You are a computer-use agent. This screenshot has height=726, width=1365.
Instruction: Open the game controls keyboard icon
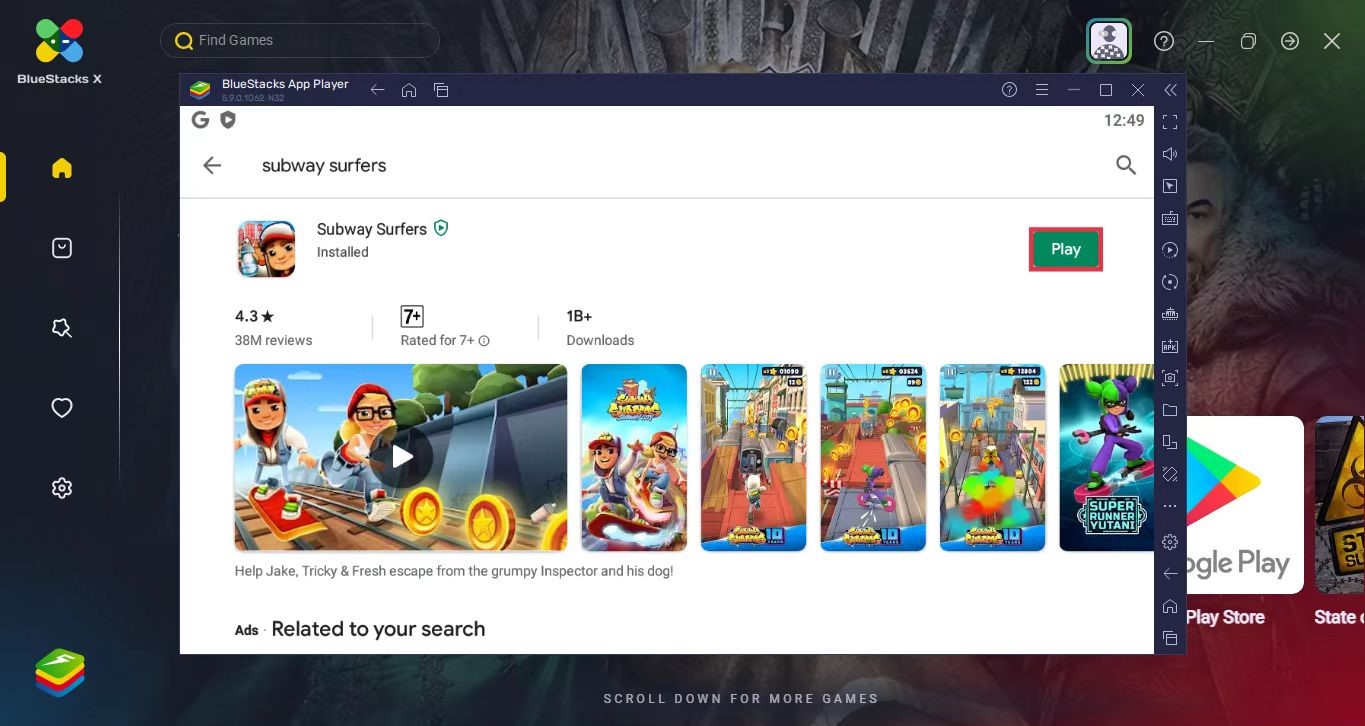point(1170,218)
